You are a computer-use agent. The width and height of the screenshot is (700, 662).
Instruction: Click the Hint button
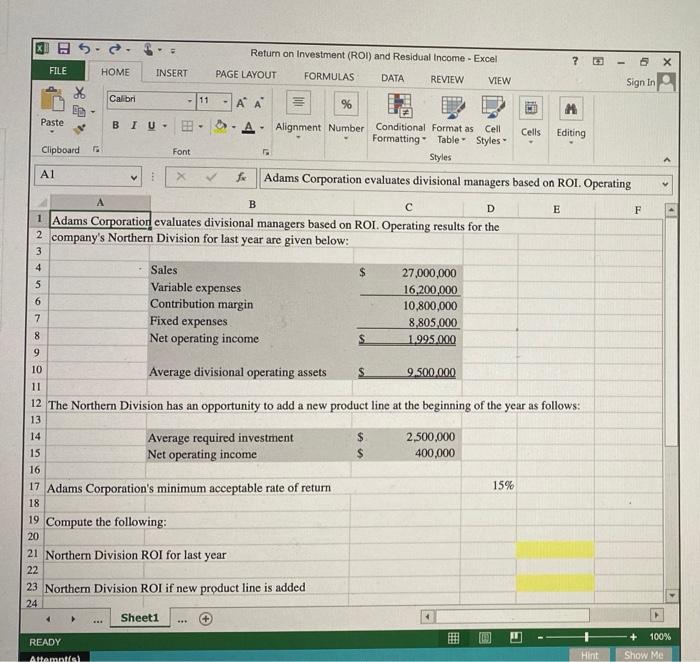tap(589, 655)
